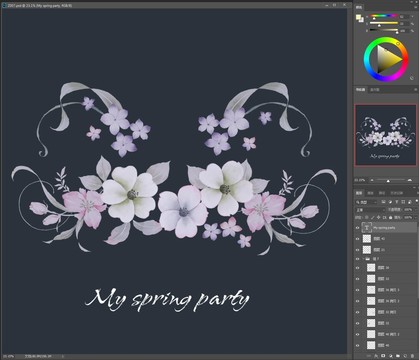Filter layers by type layers icon

tap(397, 202)
